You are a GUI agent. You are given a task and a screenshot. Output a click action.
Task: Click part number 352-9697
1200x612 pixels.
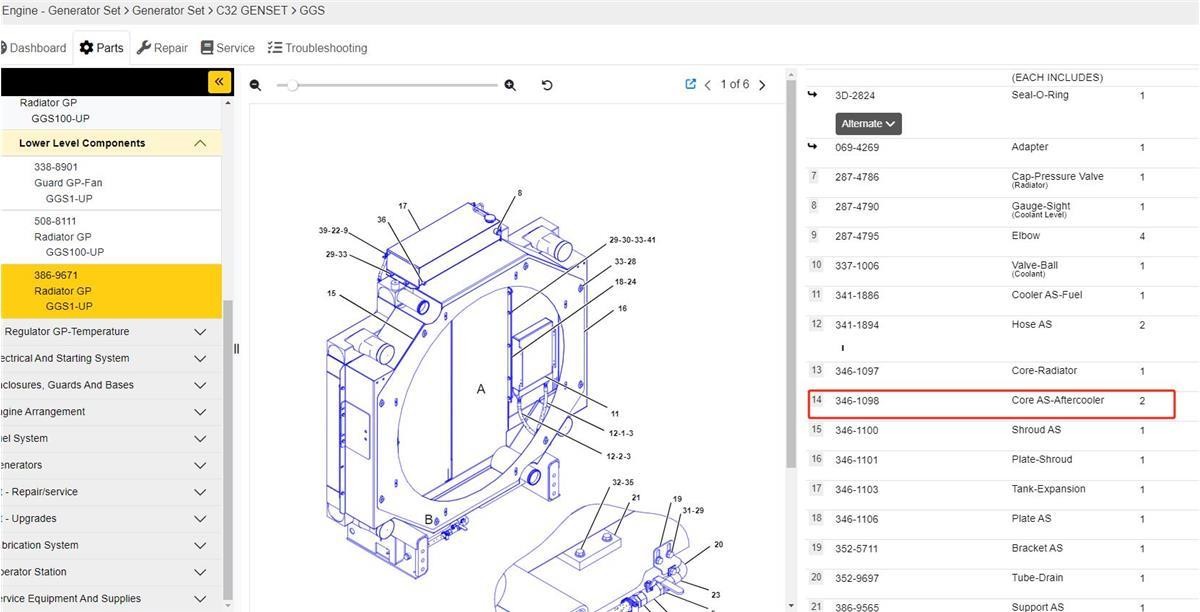[x=857, y=578]
